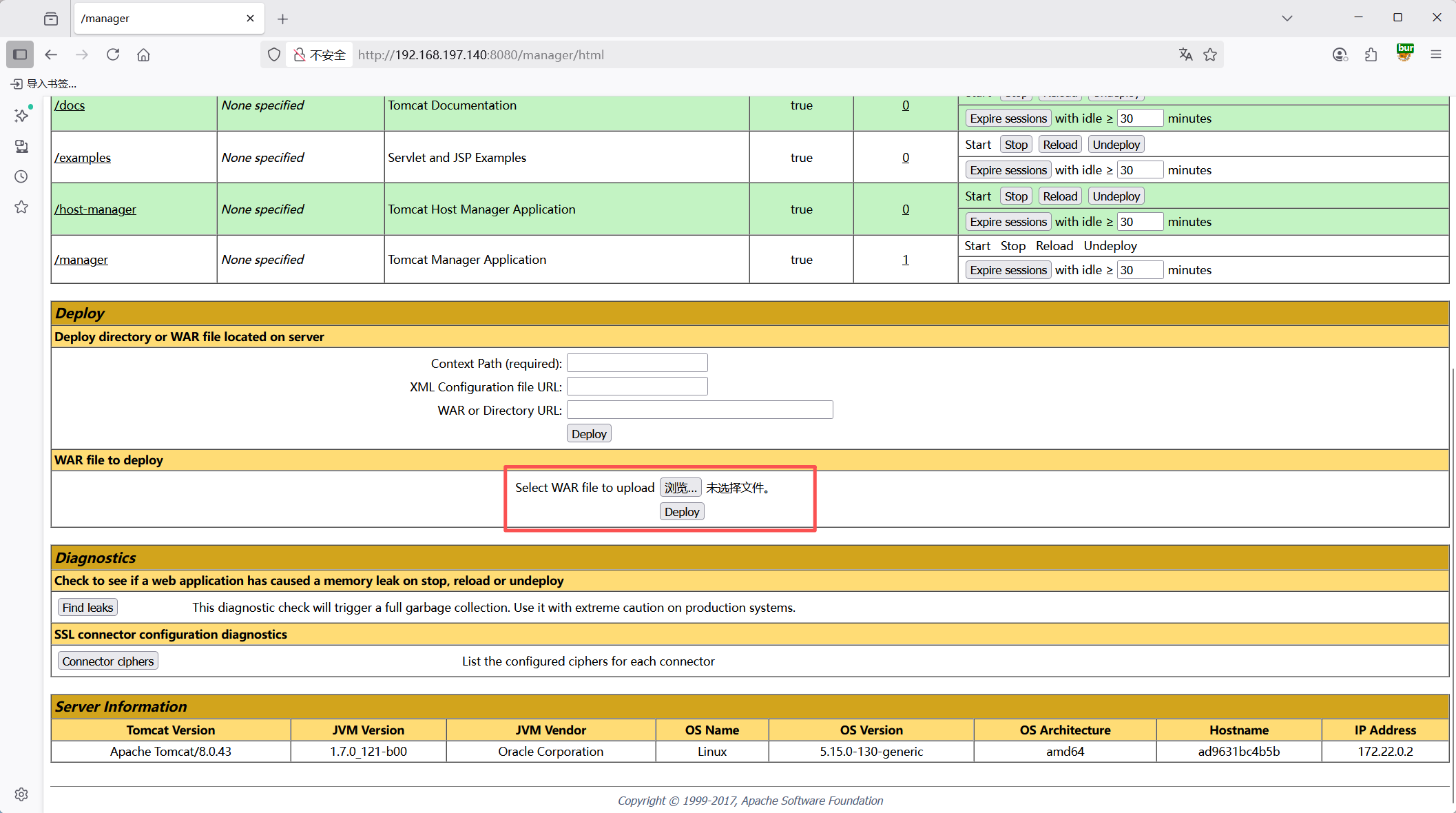Toggle the sidebar panel button
1456x813 pixels.
point(20,54)
